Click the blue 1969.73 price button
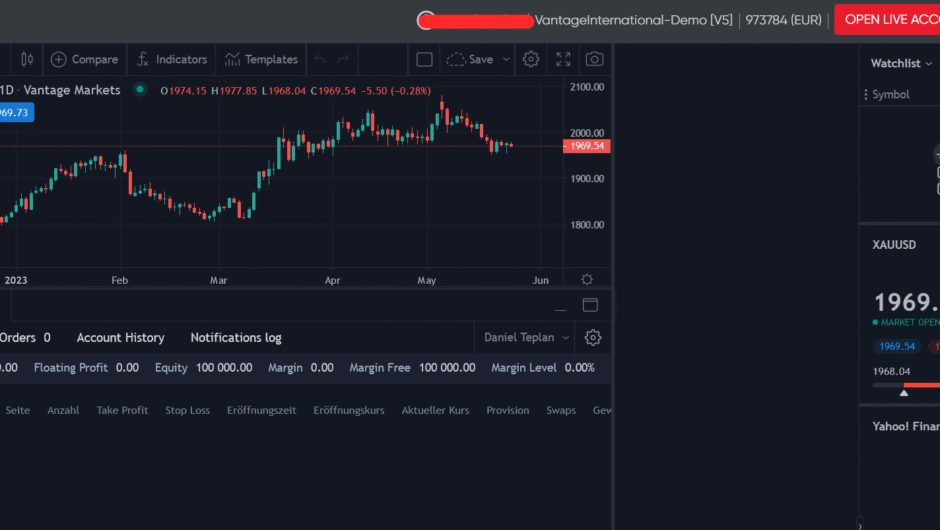This screenshot has width=940, height=530. click(x=17, y=112)
